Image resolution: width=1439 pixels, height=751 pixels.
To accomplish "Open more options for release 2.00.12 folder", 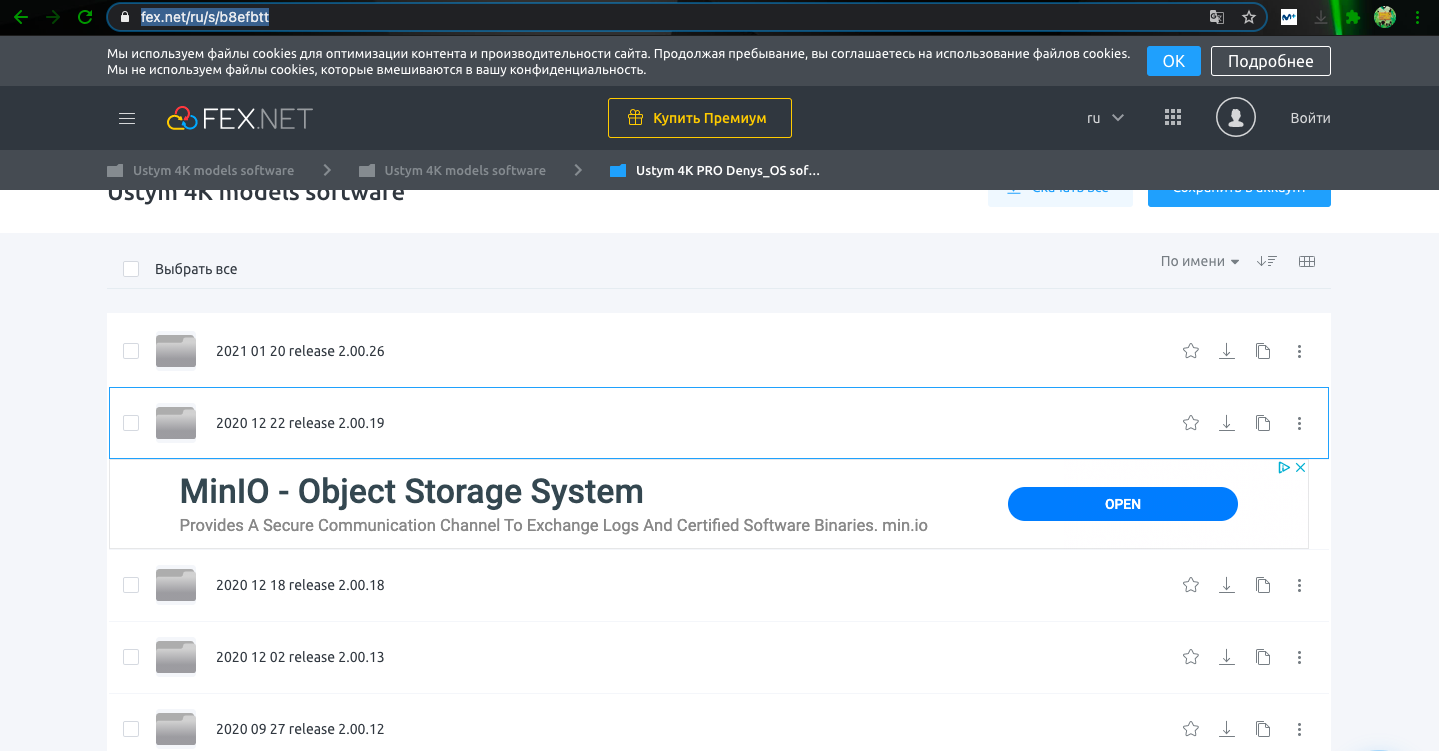I will [1299, 729].
